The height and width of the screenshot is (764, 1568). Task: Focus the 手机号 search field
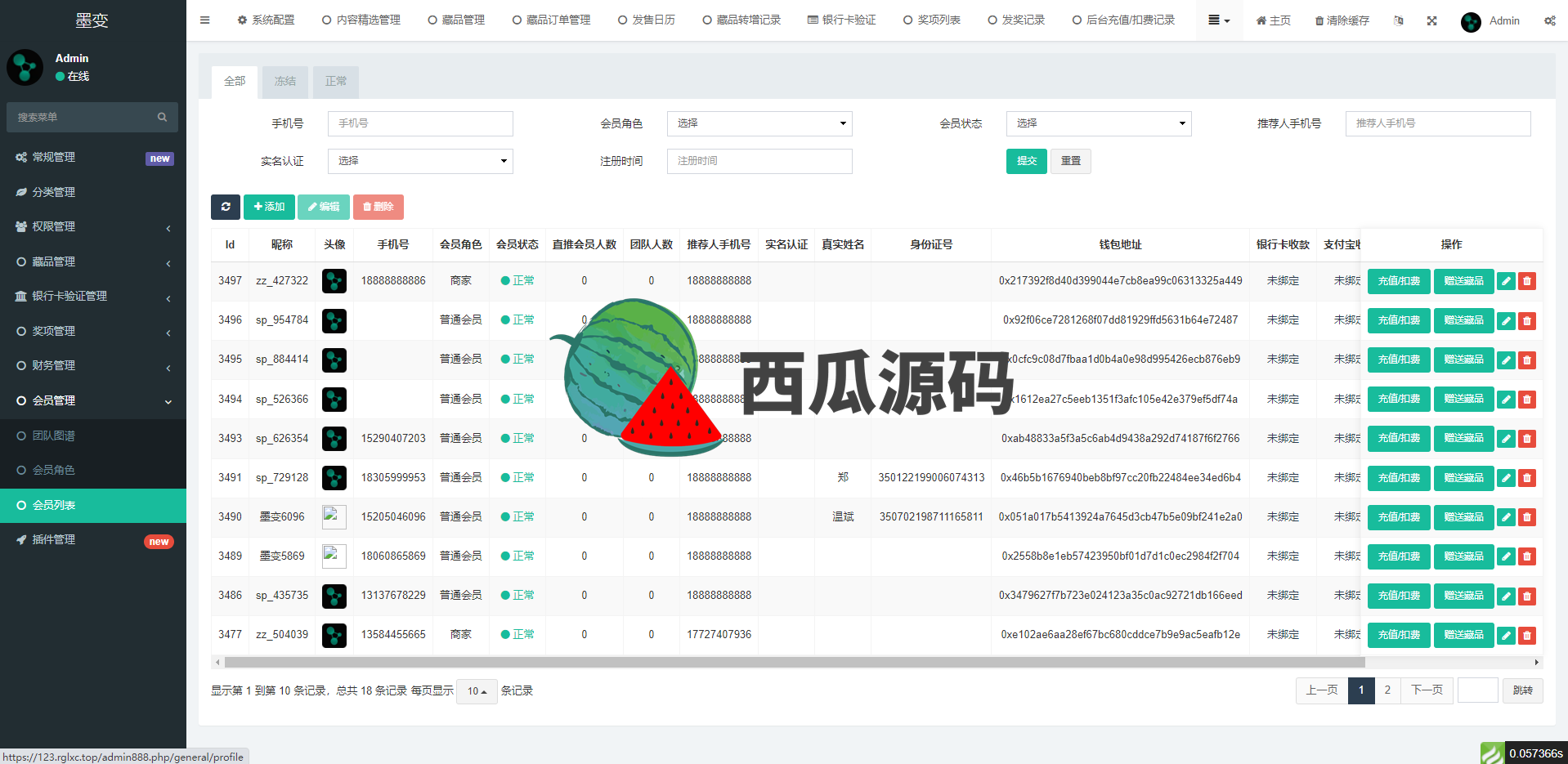pos(420,123)
